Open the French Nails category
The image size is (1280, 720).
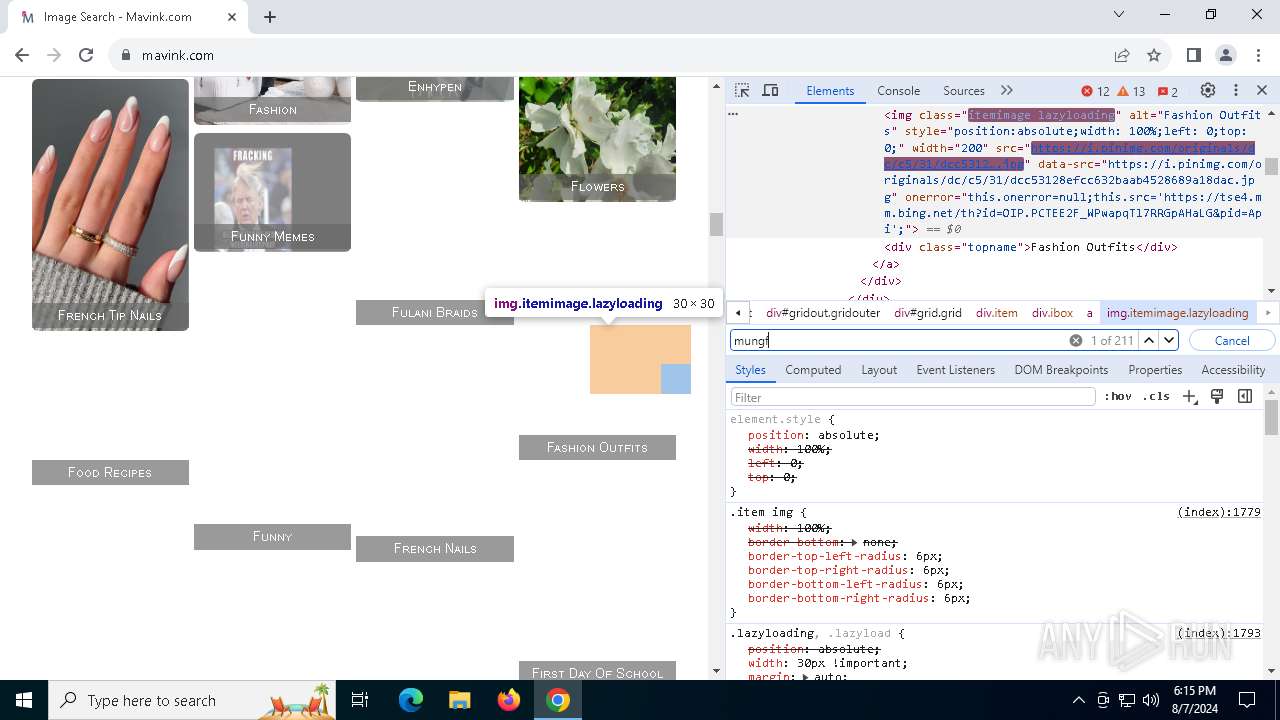434,548
